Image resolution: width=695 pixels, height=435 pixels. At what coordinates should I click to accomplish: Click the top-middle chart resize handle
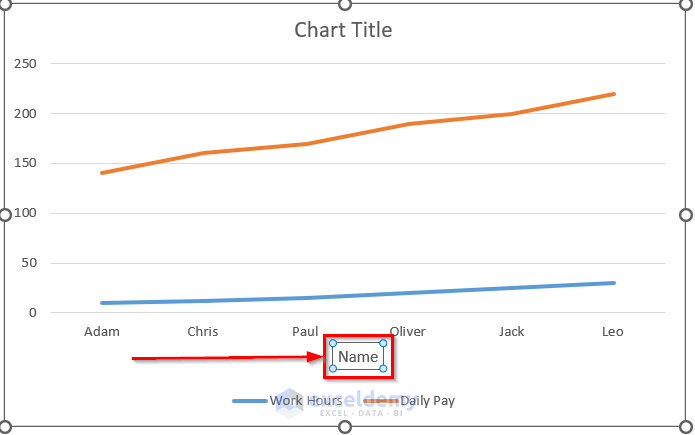(x=345, y=3)
